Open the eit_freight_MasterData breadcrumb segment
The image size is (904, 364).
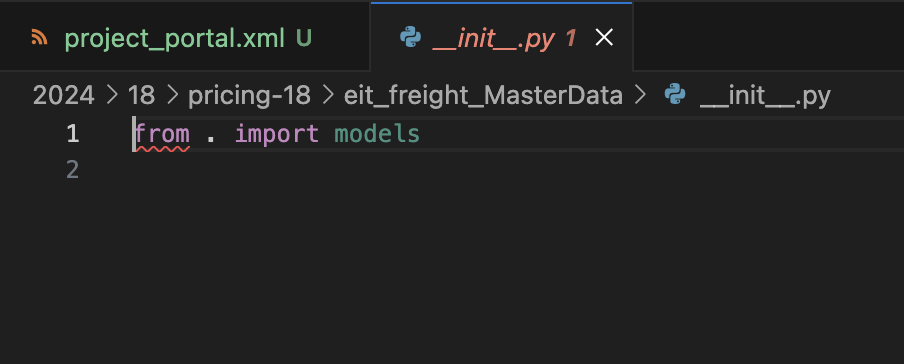483,96
